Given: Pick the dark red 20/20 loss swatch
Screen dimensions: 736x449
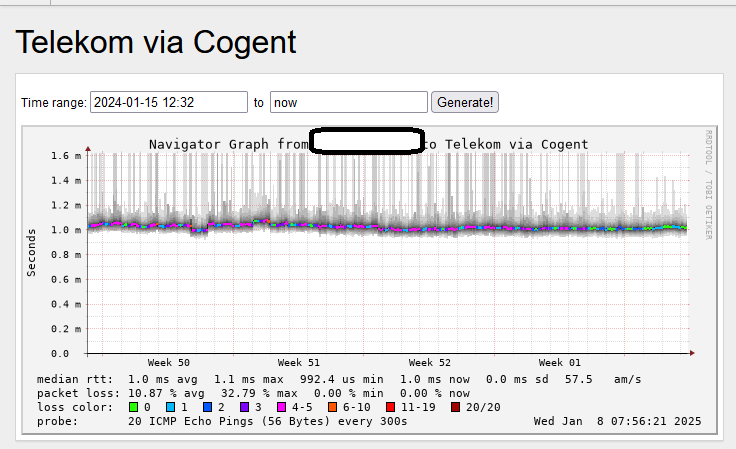Looking at the screenshot, I should (455, 407).
